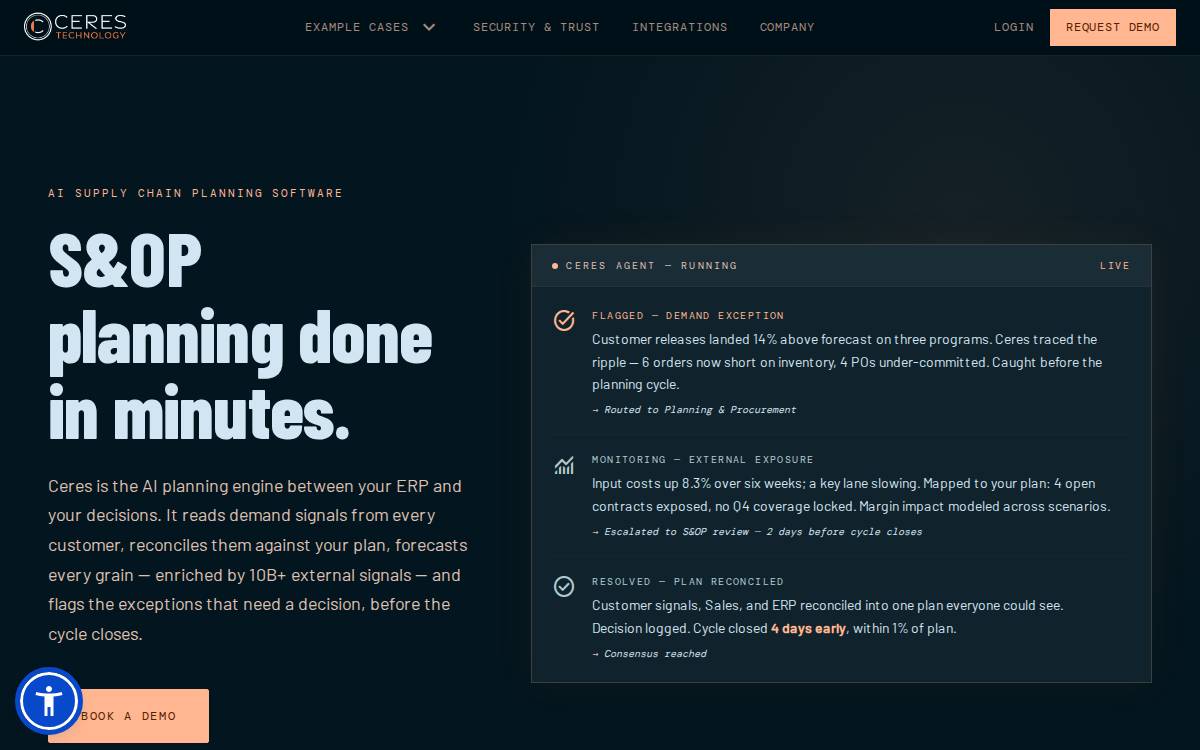The width and height of the screenshot is (1200, 750).
Task: Click the Ceres Technology logo
Action: [x=75, y=27]
